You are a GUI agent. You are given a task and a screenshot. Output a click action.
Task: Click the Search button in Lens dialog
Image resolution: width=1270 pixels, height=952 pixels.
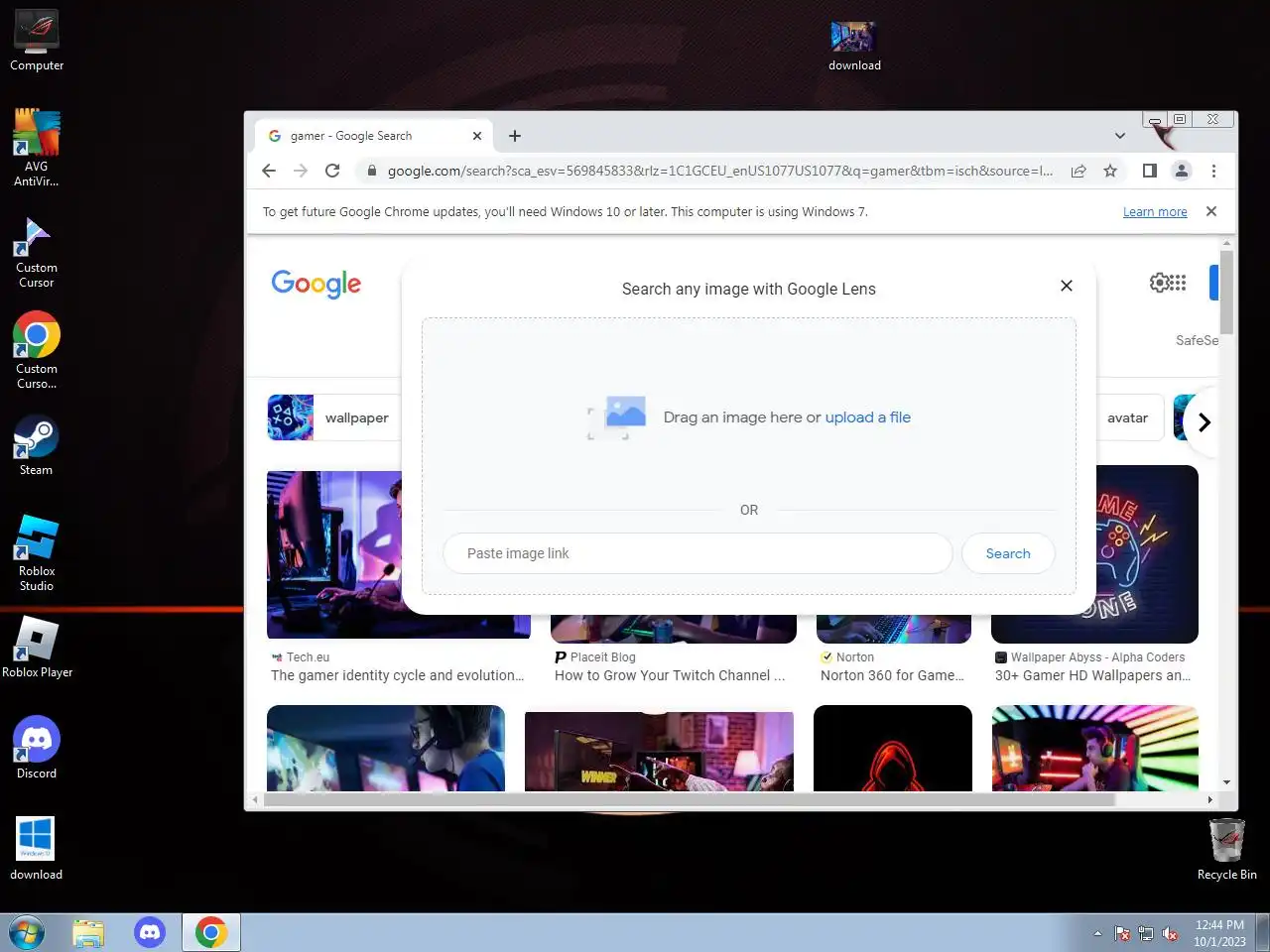pyautogui.click(x=1008, y=553)
